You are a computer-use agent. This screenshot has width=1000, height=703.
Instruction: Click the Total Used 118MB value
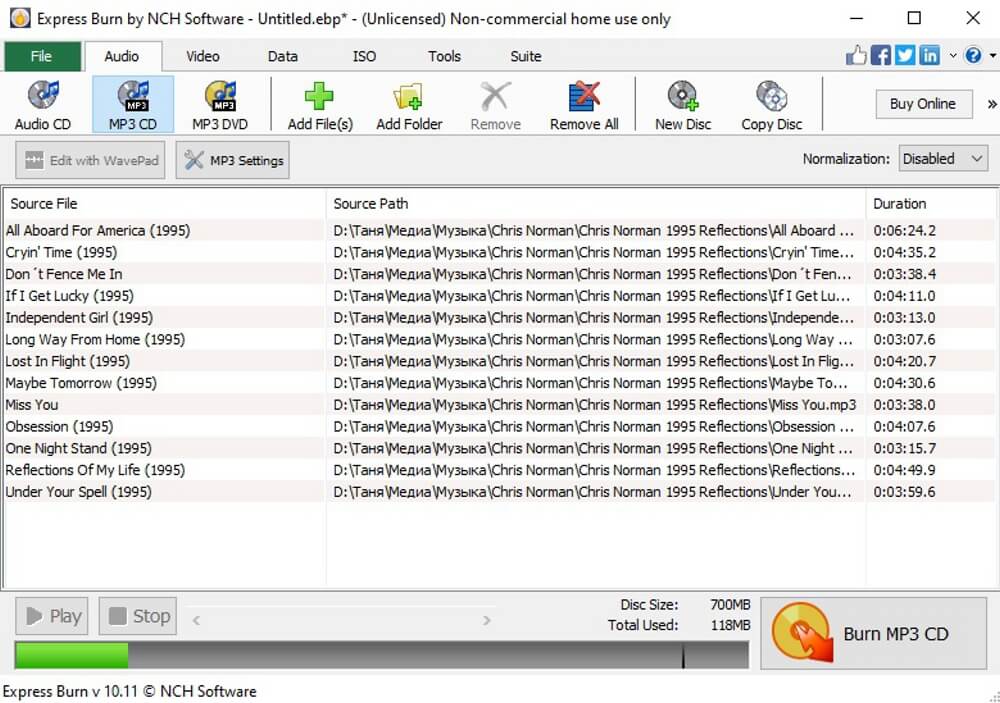[730, 625]
